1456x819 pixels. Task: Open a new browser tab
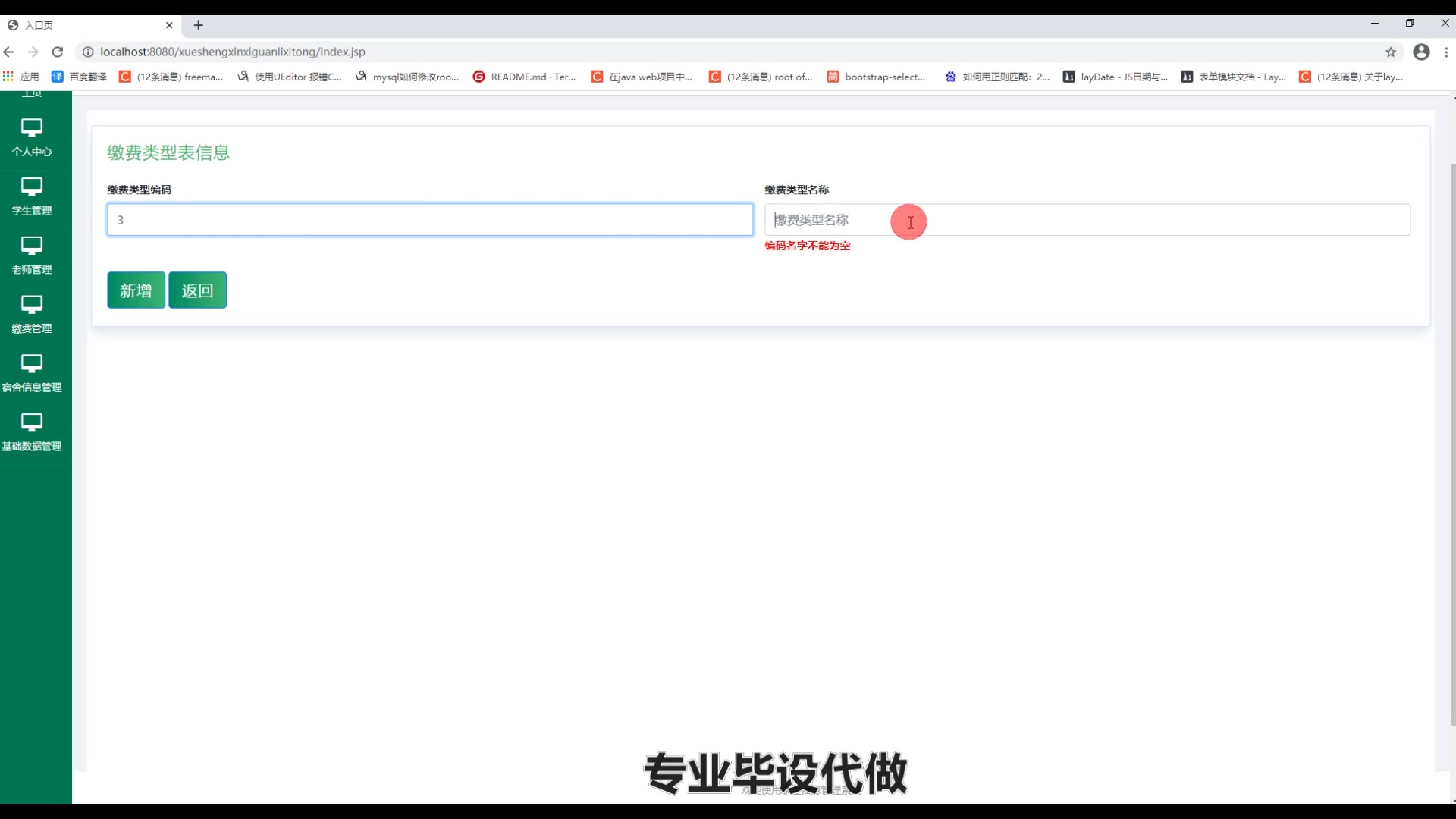(199, 25)
